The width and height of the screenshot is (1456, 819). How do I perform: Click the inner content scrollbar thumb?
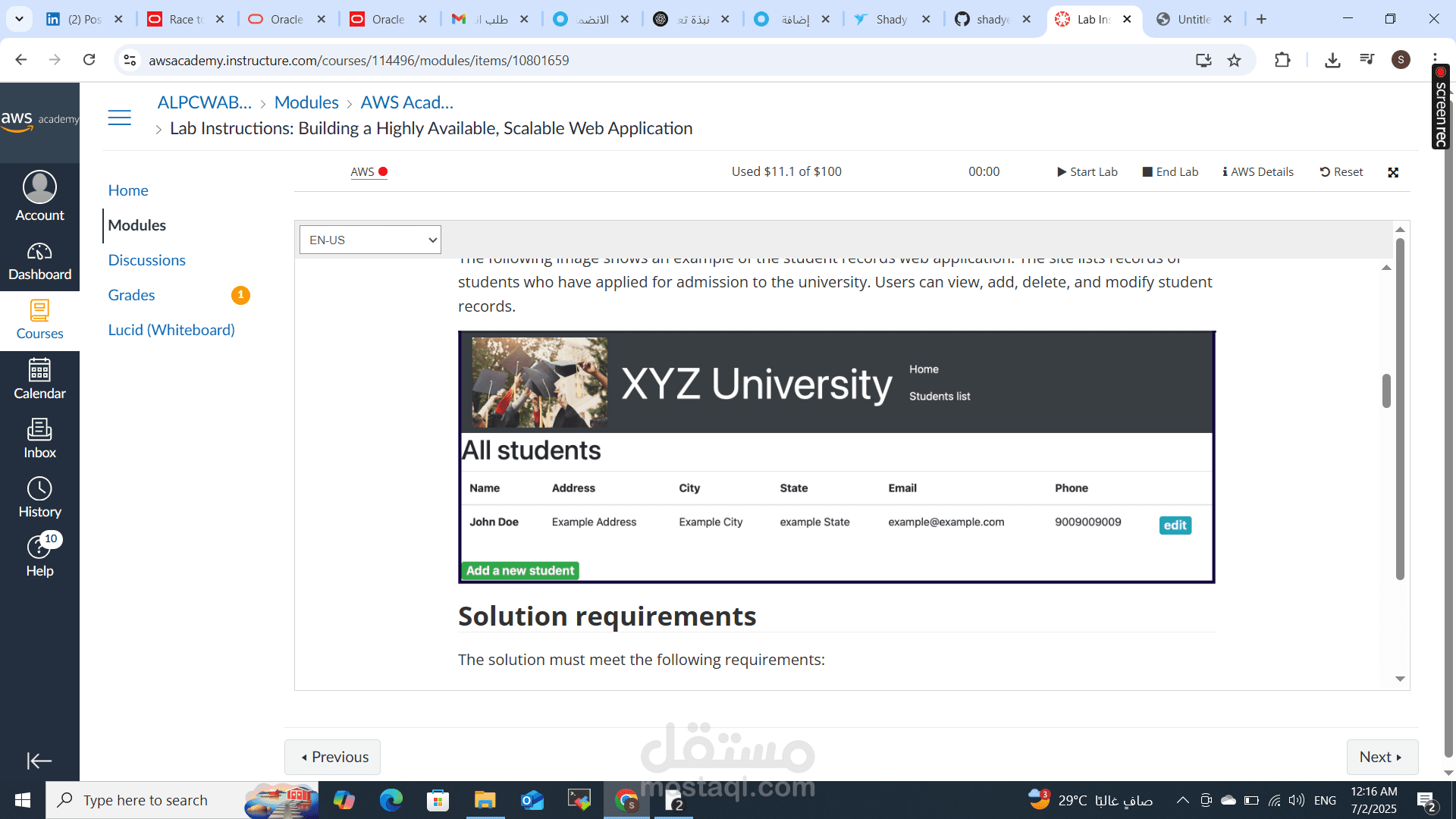click(1386, 391)
